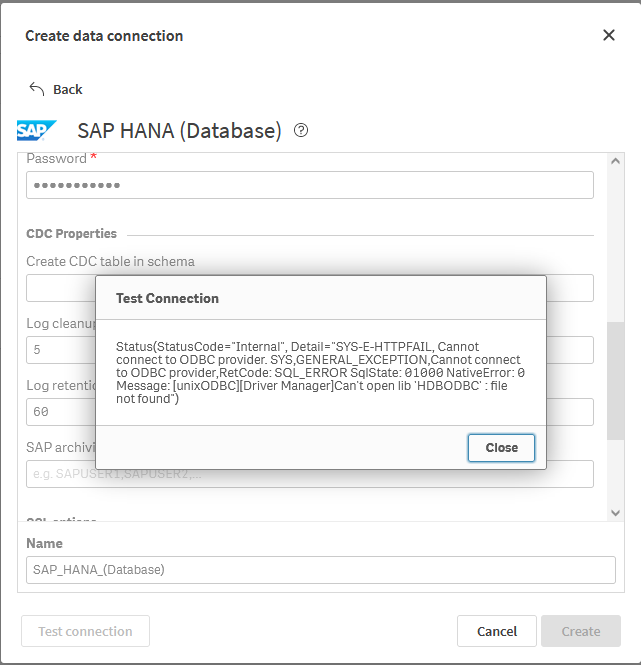Viewport: 641px width, 665px height.
Task: Click the Test connection button
Action: click(x=85, y=631)
